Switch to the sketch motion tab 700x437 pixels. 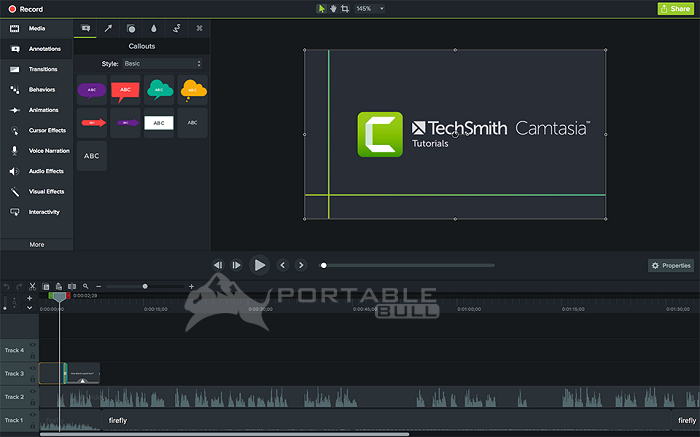point(177,29)
